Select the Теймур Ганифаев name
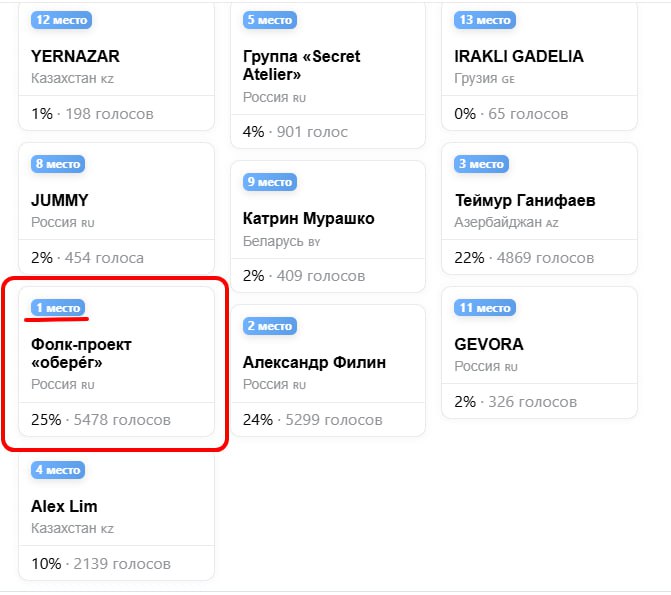This screenshot has height=595, width=671. [x=525, y=200]
